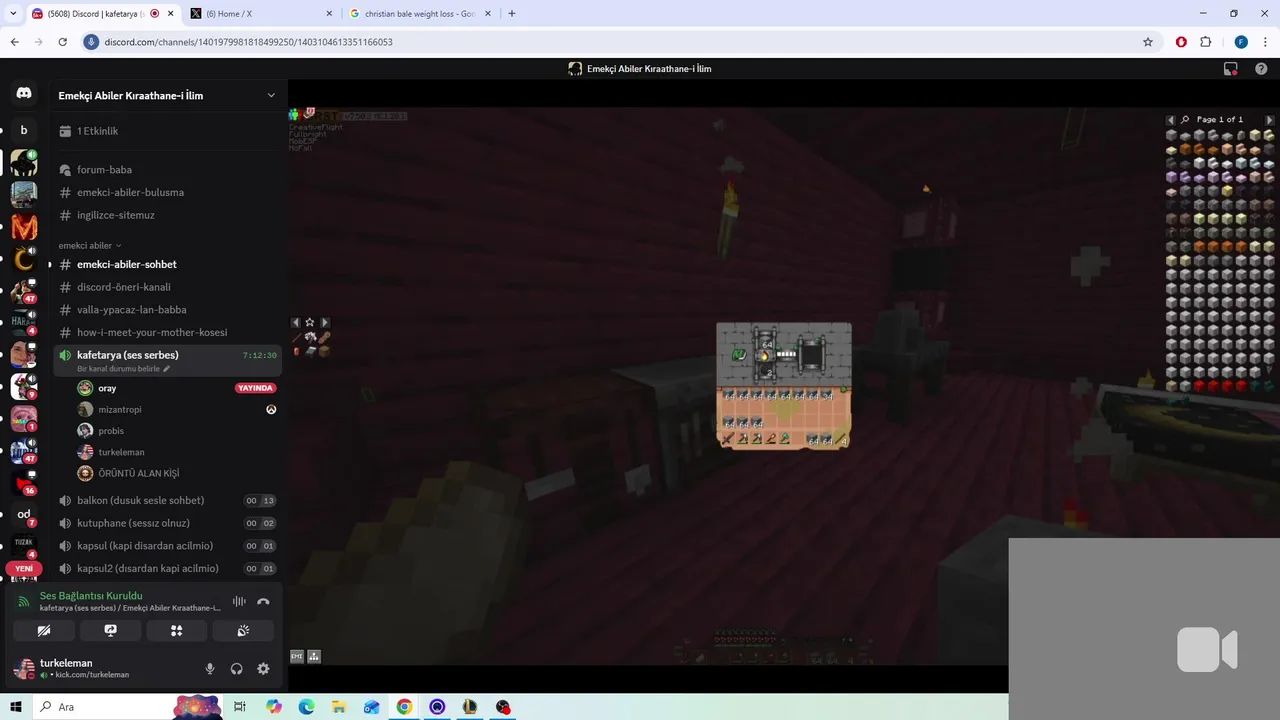
Task: Deafen with the headphones icon
Action: click(237, 669)
